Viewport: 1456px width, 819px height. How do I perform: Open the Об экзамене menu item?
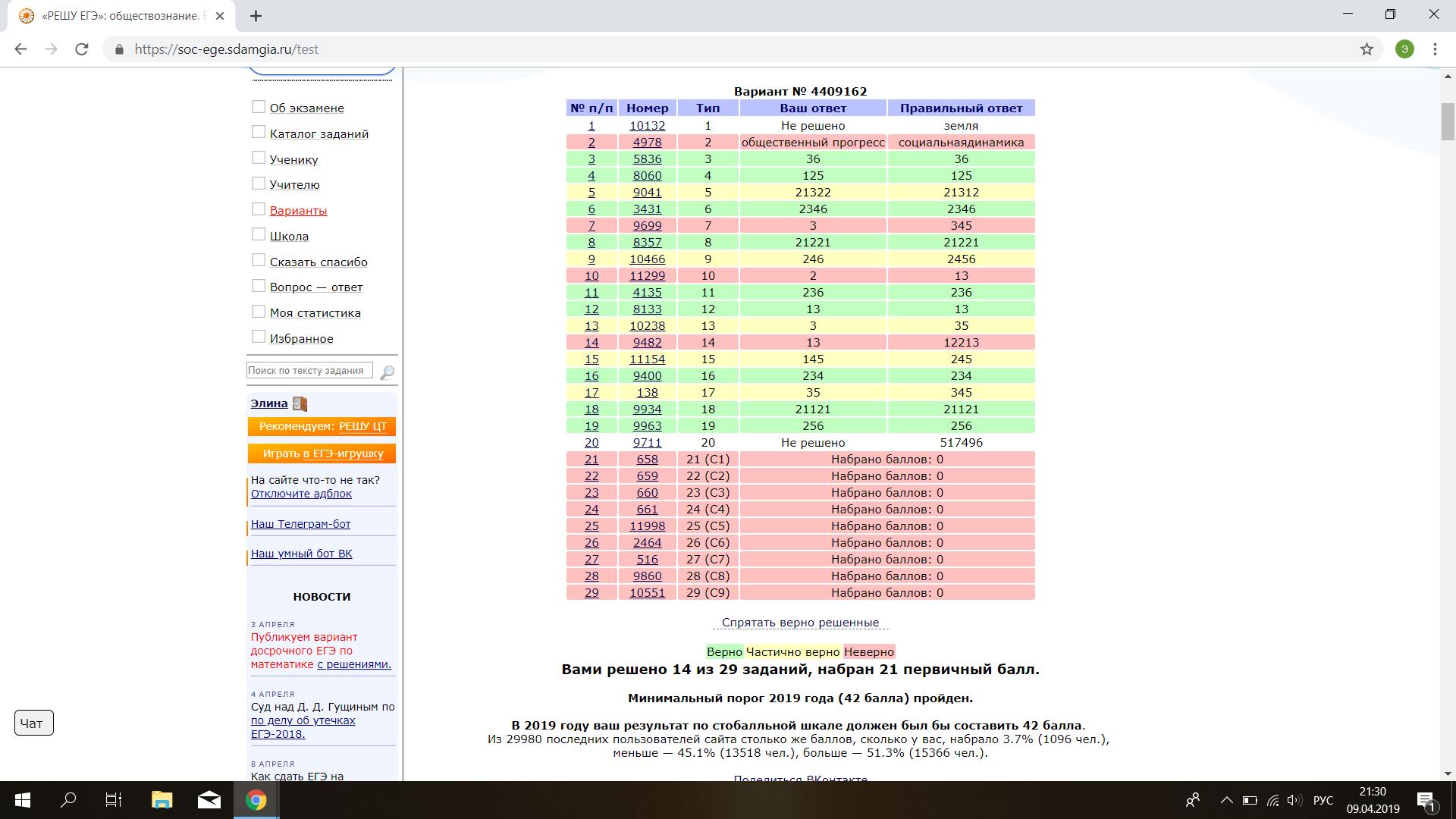[307, 108]
